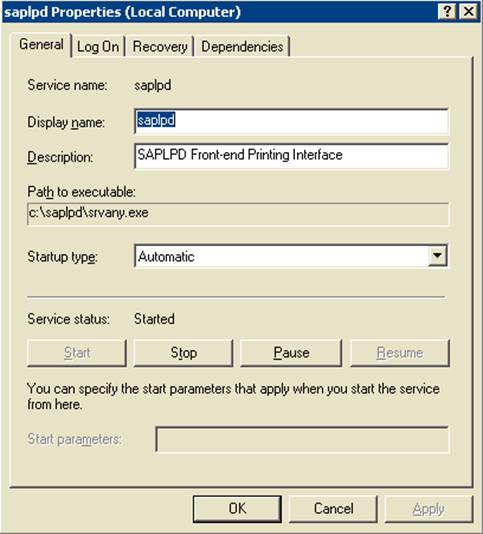Switch to the General tab
The height and width of the screenshot is (534, 483).
coord(41,45)
